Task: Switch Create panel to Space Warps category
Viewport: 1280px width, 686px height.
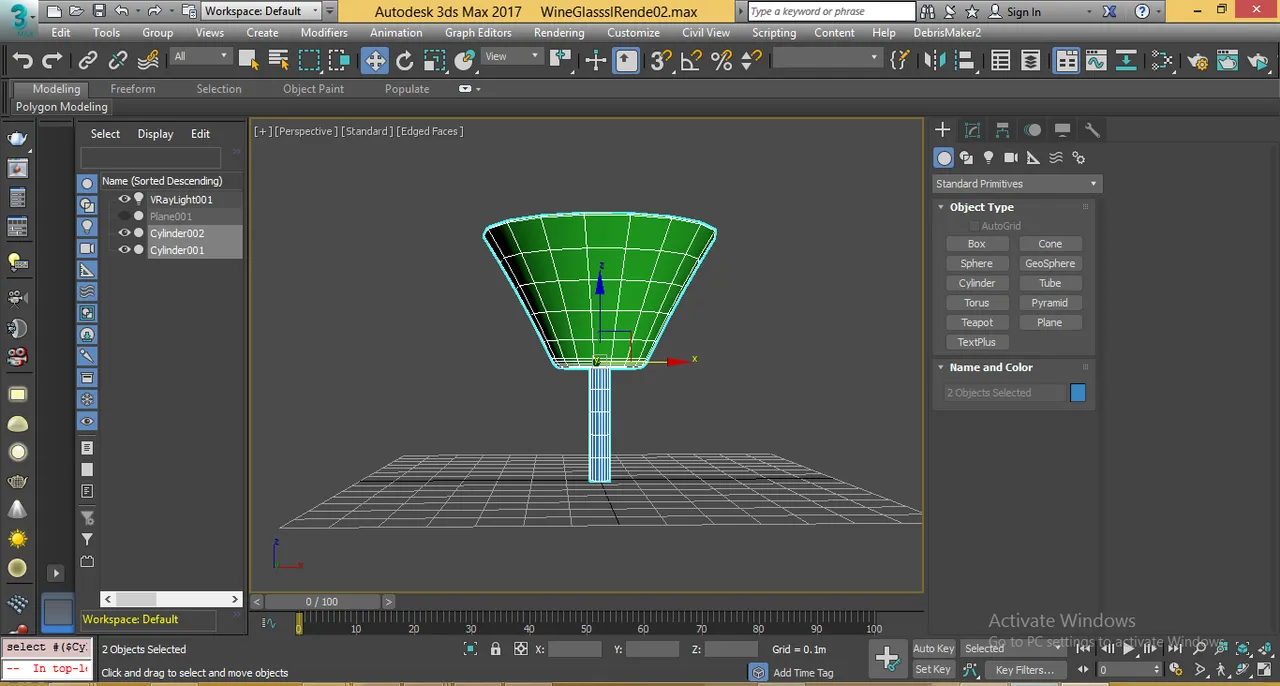Action: [x=1056, y=158]
